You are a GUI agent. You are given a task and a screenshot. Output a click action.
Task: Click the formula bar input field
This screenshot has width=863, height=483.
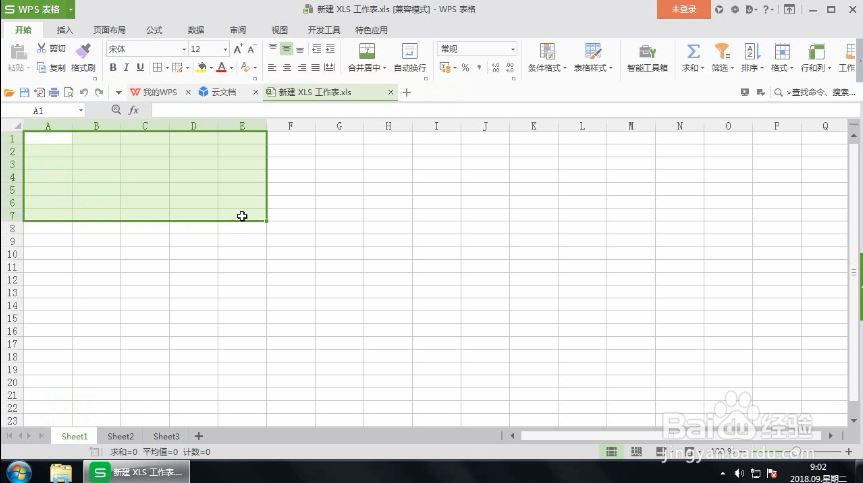click(505, 111)
